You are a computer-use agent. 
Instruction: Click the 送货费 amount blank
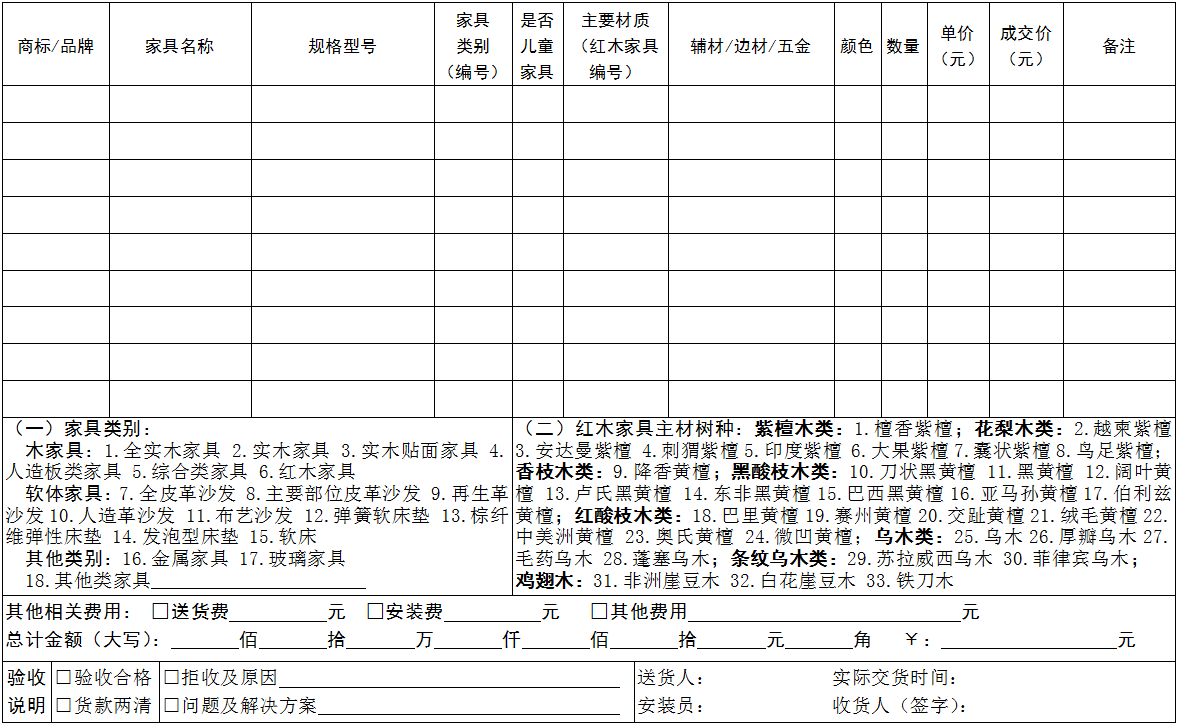click(277, 612)
